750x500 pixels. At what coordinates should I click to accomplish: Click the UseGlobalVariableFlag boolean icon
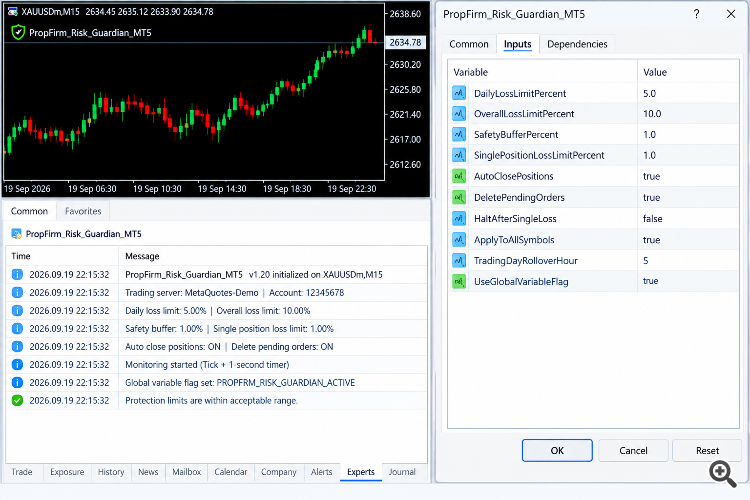(x=459, y=281)
